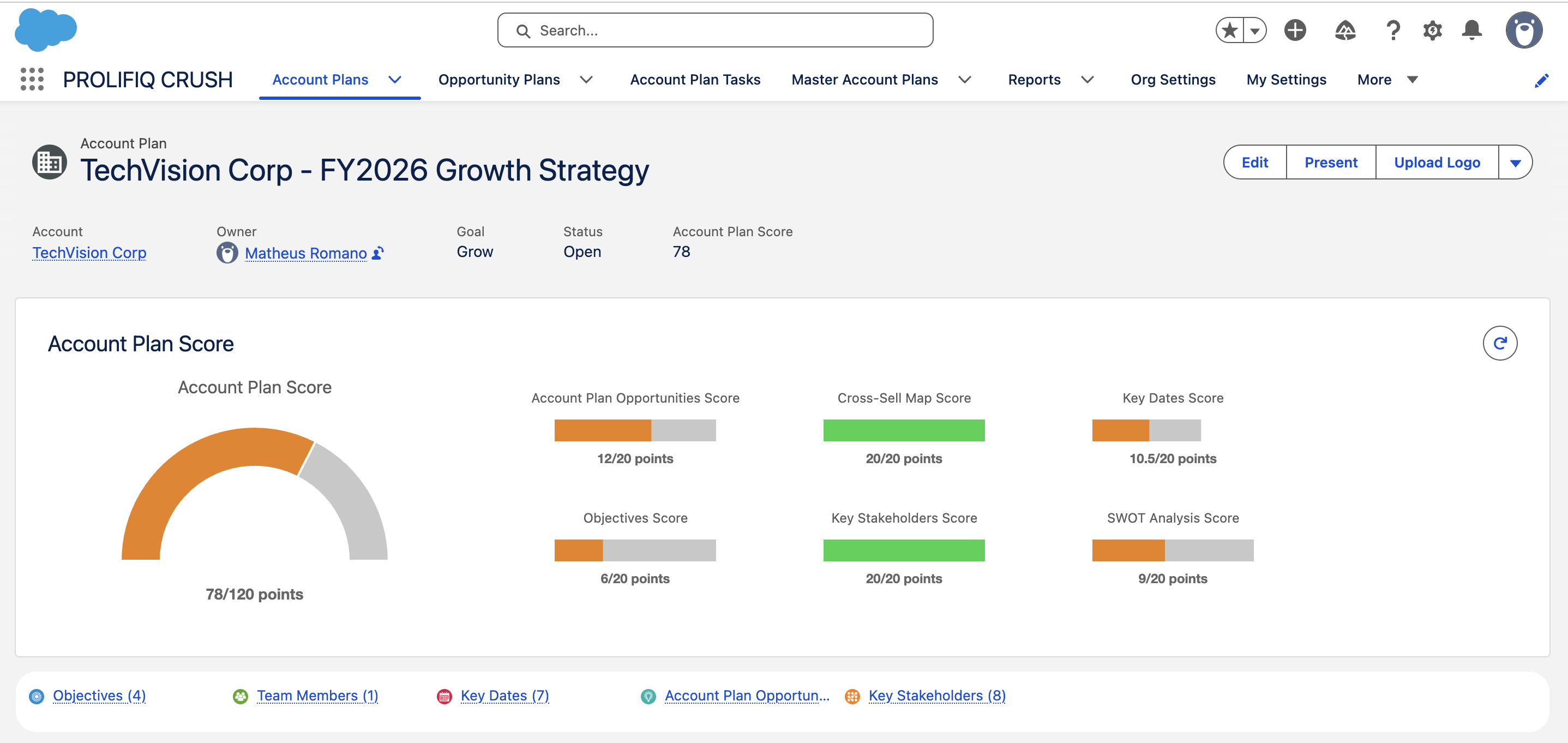Open the Account Plan Tasks tab

pos(695,80)
